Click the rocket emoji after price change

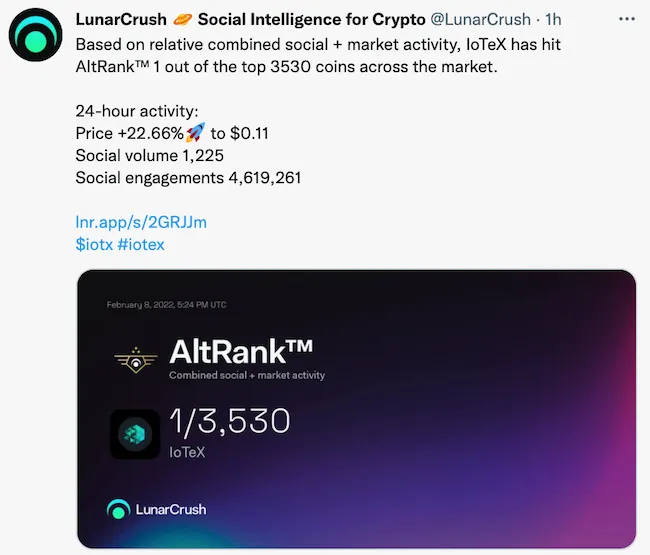pos(196,133)
